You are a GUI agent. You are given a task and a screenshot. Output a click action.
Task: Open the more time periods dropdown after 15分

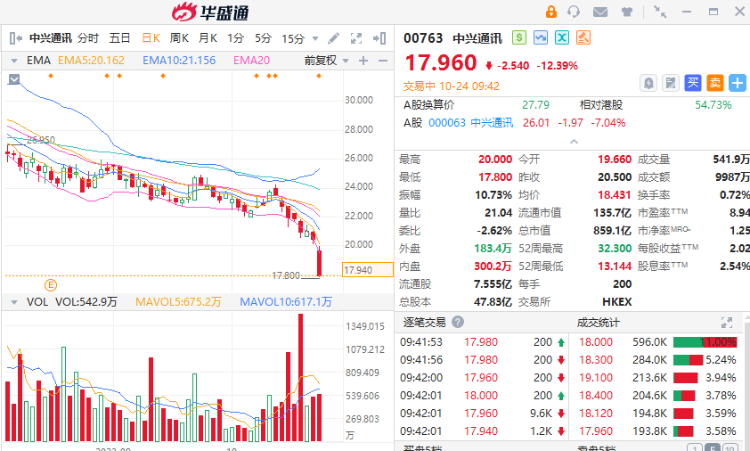click(x=315, y=39)
